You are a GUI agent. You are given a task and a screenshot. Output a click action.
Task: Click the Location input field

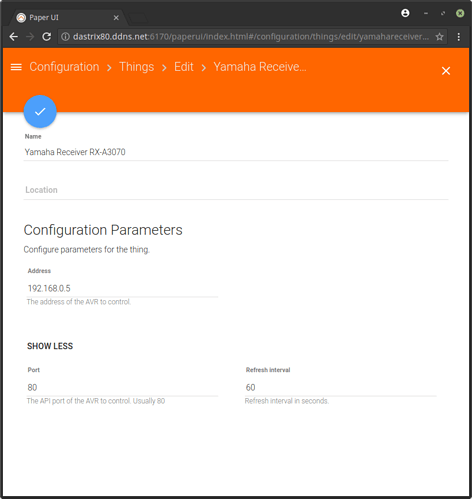[236, 190]
